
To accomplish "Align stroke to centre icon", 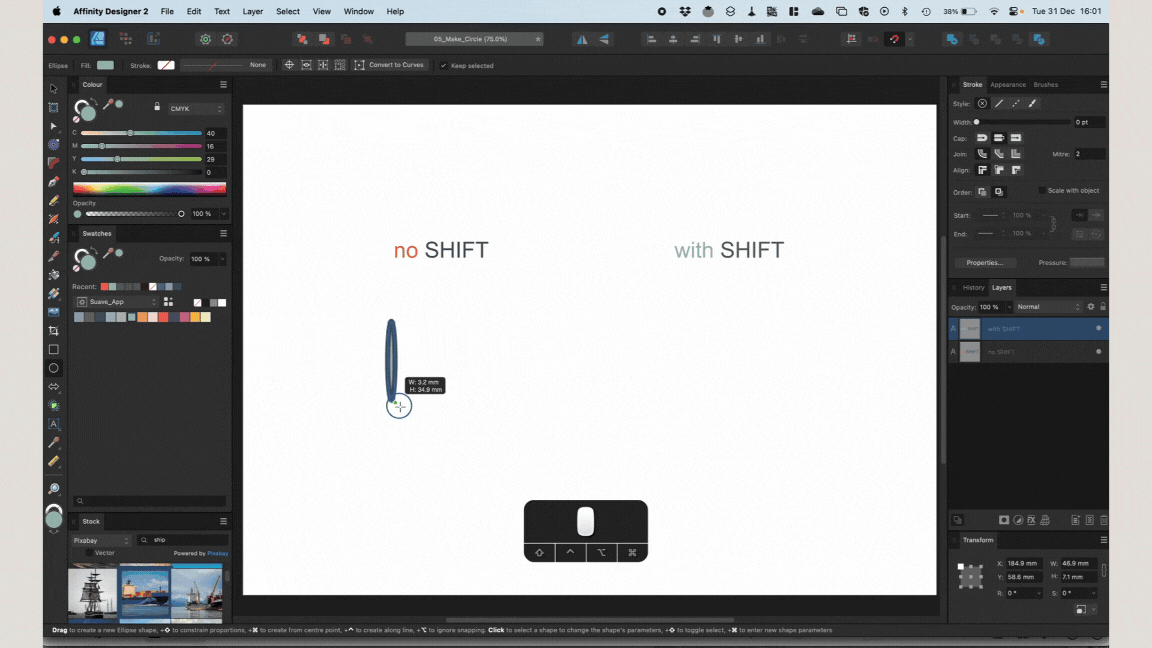I will [982, 170].
